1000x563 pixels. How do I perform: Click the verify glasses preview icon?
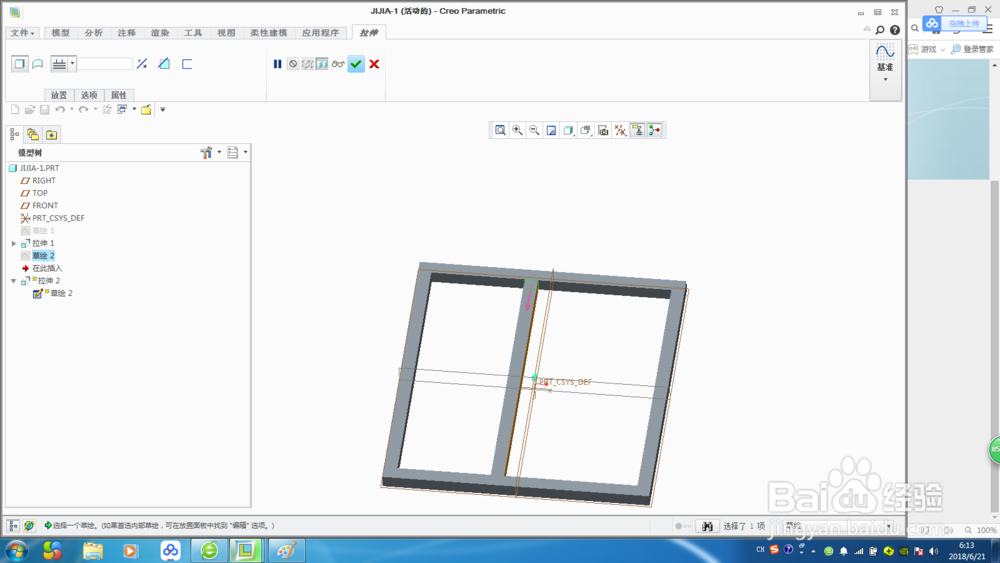point(338,64)
